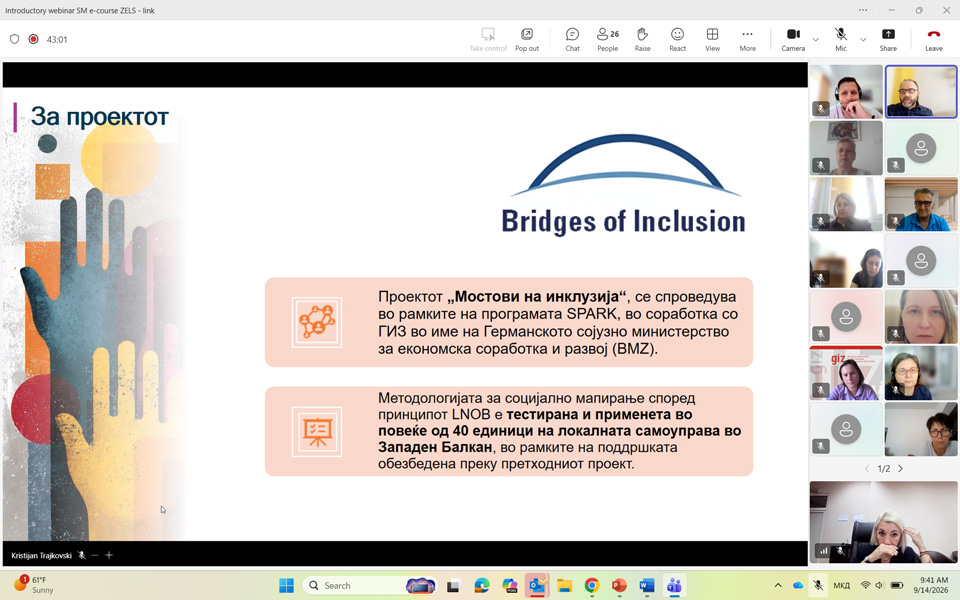Select the highlighted active speaker video tile

click(x=920, y=92)
